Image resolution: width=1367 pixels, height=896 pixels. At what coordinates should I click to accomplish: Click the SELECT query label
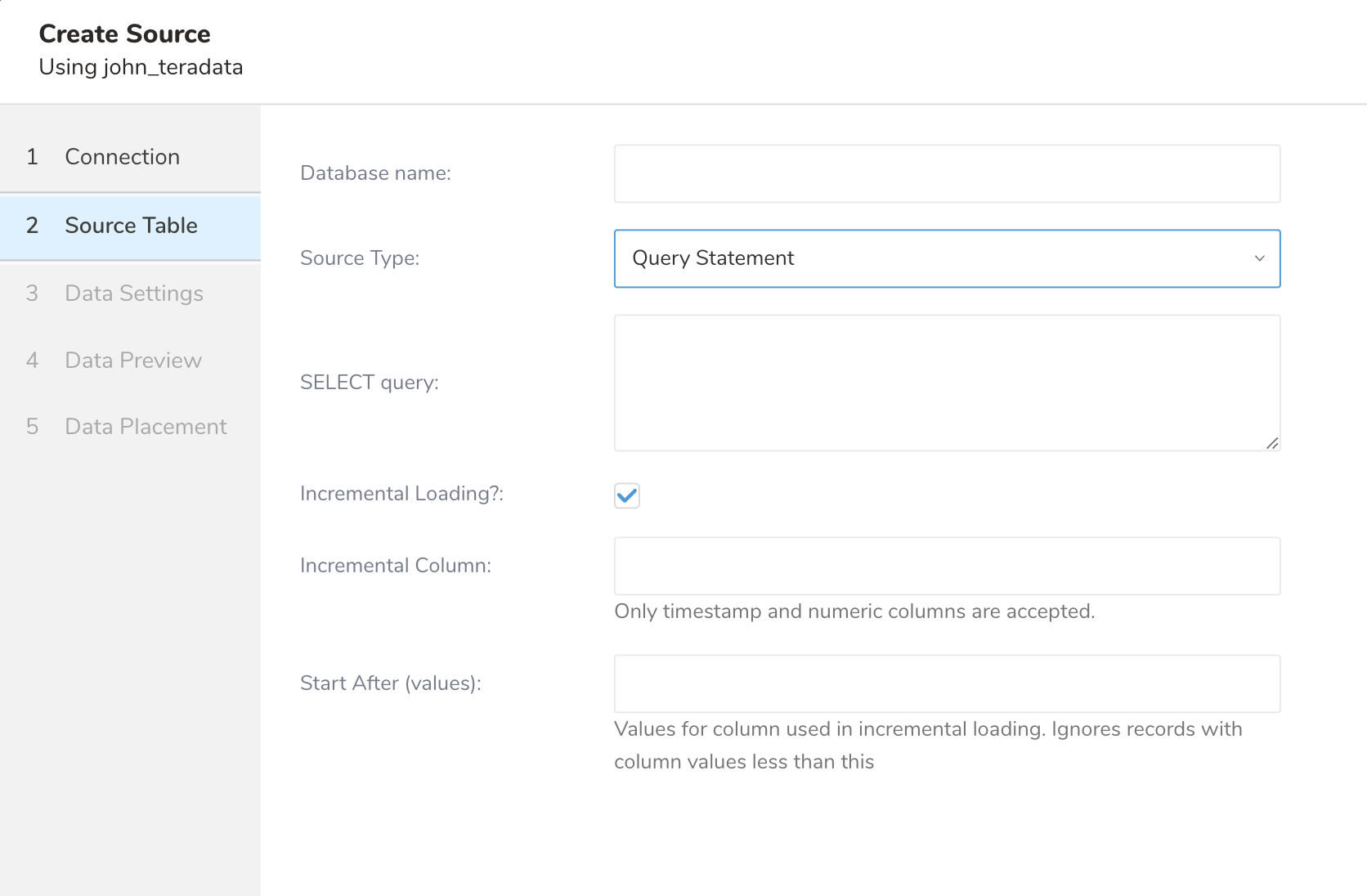pos(370,383)
